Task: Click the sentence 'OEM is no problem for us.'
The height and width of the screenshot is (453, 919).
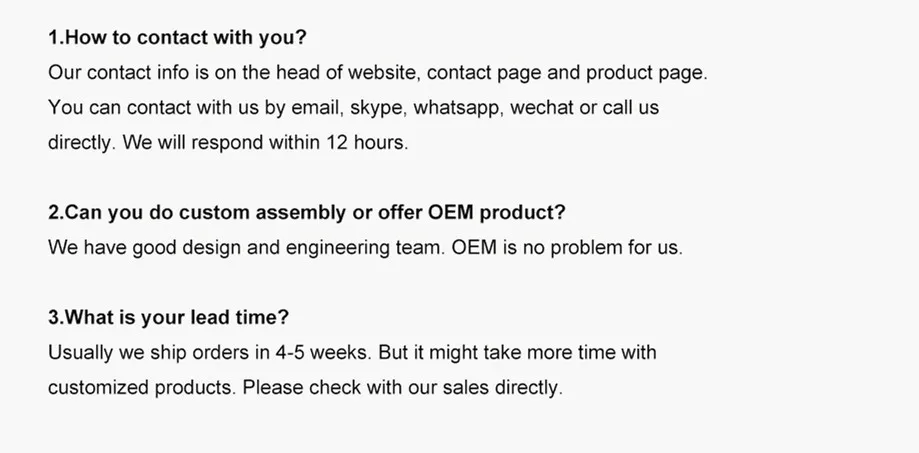Action: [567, 247]
